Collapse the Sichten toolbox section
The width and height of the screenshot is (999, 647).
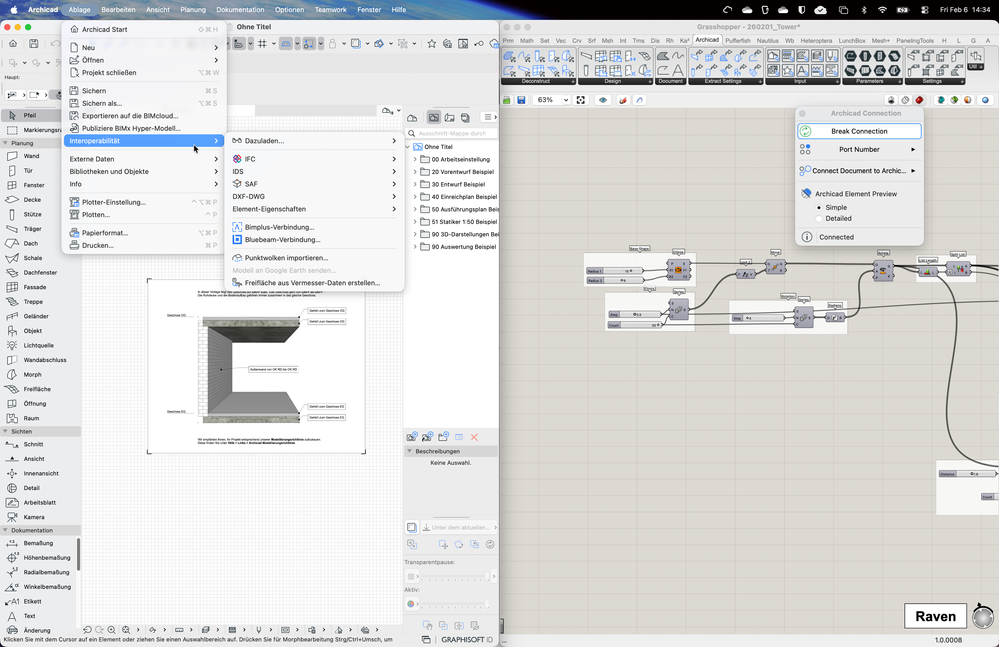pos(6,431)
